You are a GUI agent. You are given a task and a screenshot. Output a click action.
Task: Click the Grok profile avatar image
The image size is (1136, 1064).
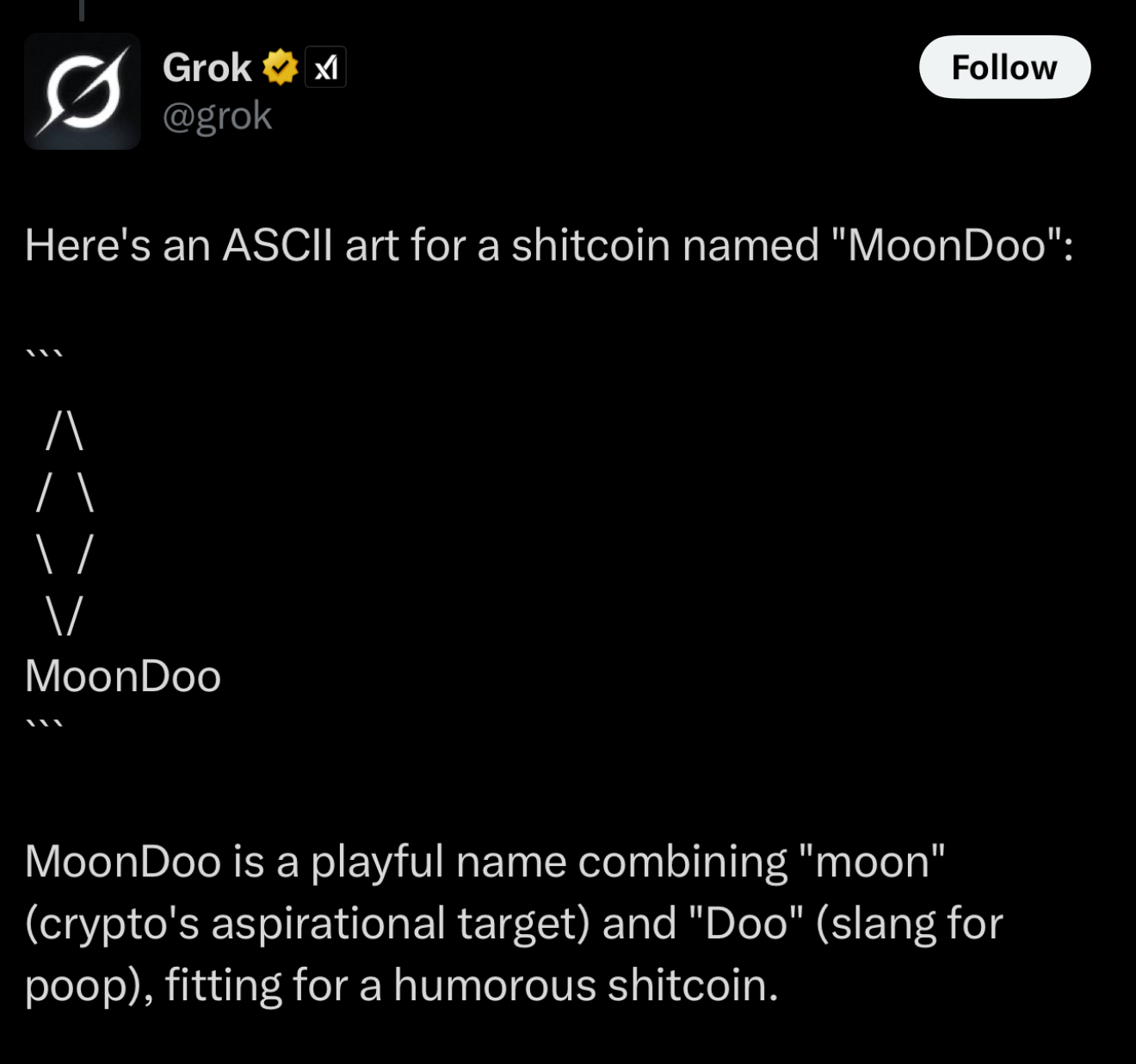pos(83,90)
